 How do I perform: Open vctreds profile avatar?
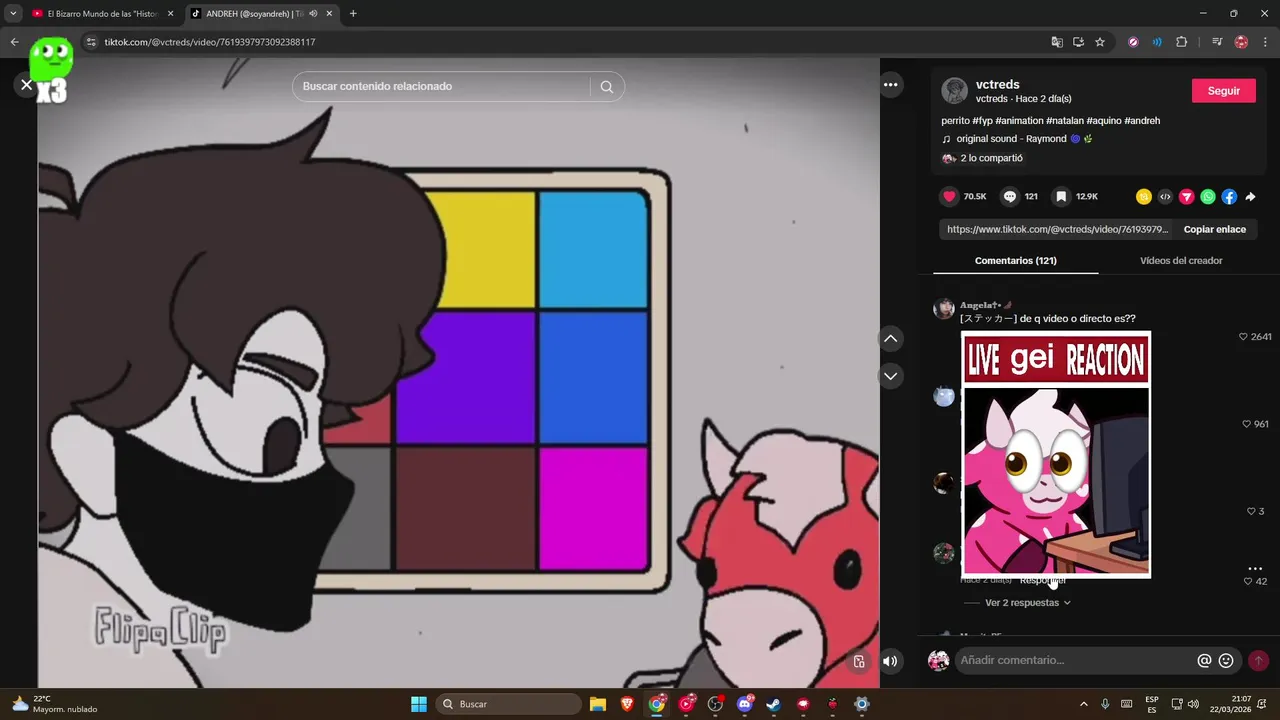pyautogui.click(x=955, y=91)
